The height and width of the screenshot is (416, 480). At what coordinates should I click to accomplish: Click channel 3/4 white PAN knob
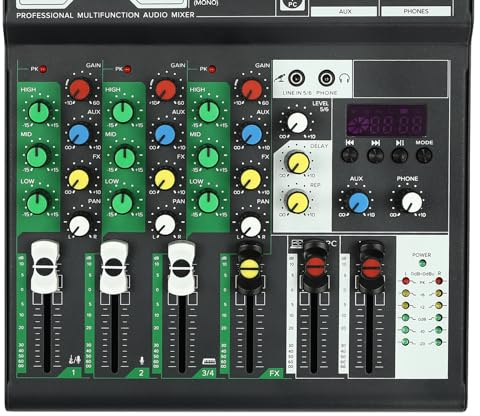pyautogui.click(x=251, y=227)
